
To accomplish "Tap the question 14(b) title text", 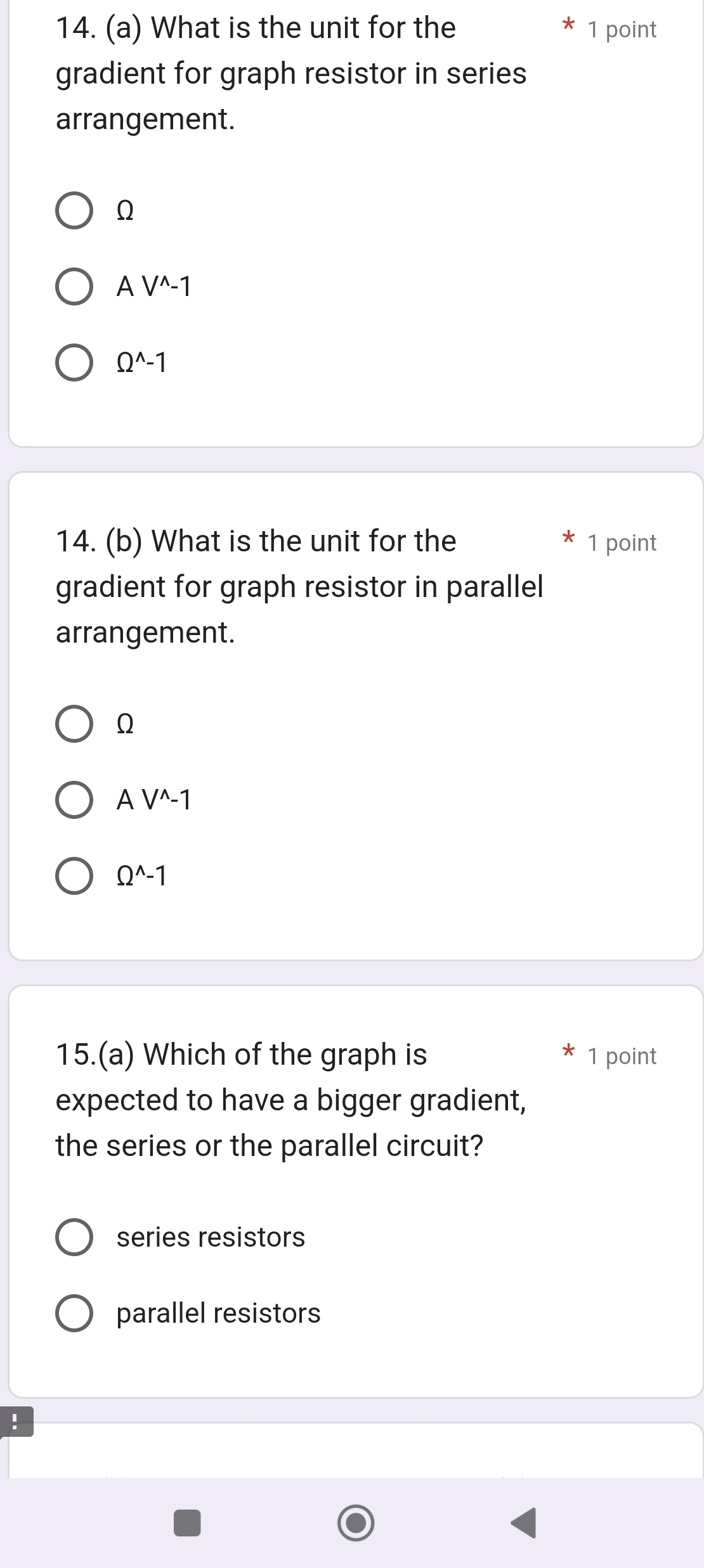I will point(299,587).
